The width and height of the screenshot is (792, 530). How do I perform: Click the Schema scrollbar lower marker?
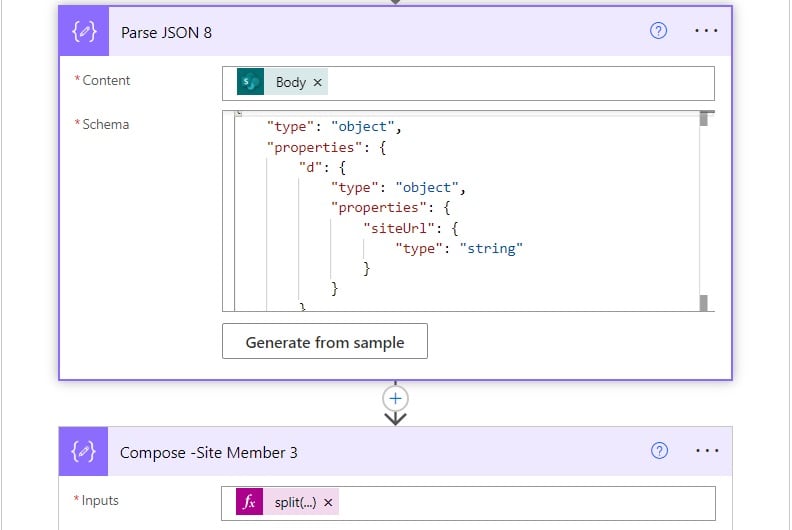[x=704, y=303]
